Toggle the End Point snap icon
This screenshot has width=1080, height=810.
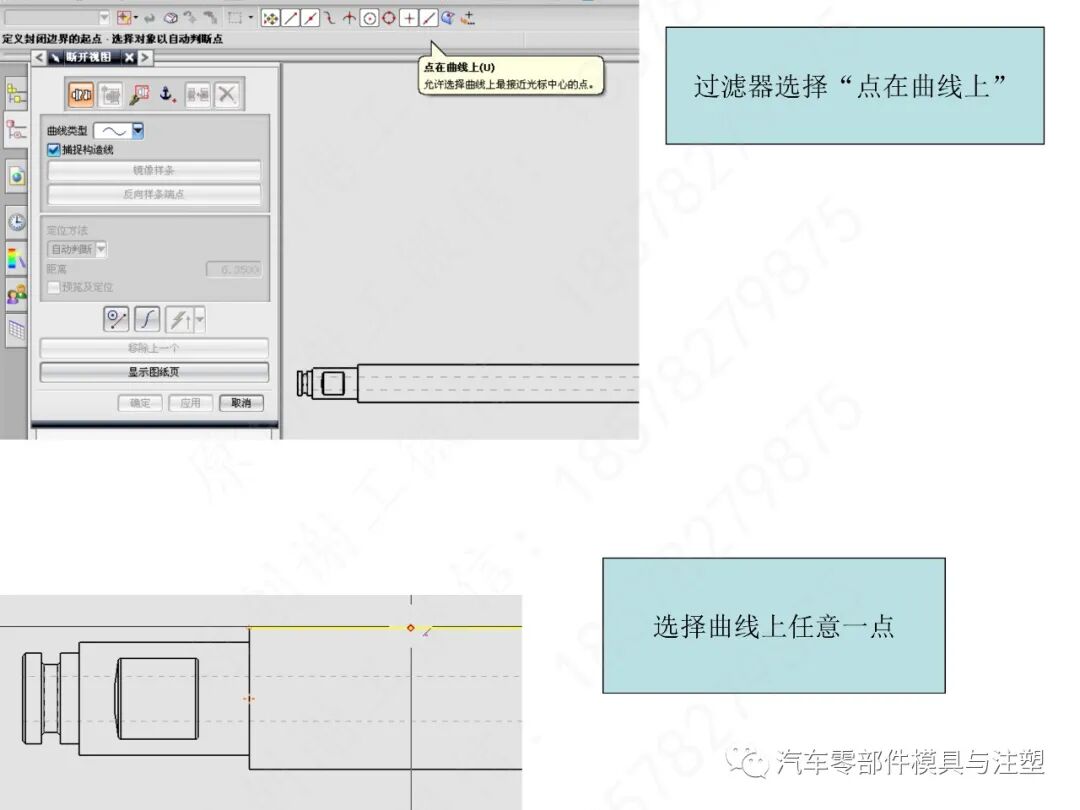coord(291,19)
